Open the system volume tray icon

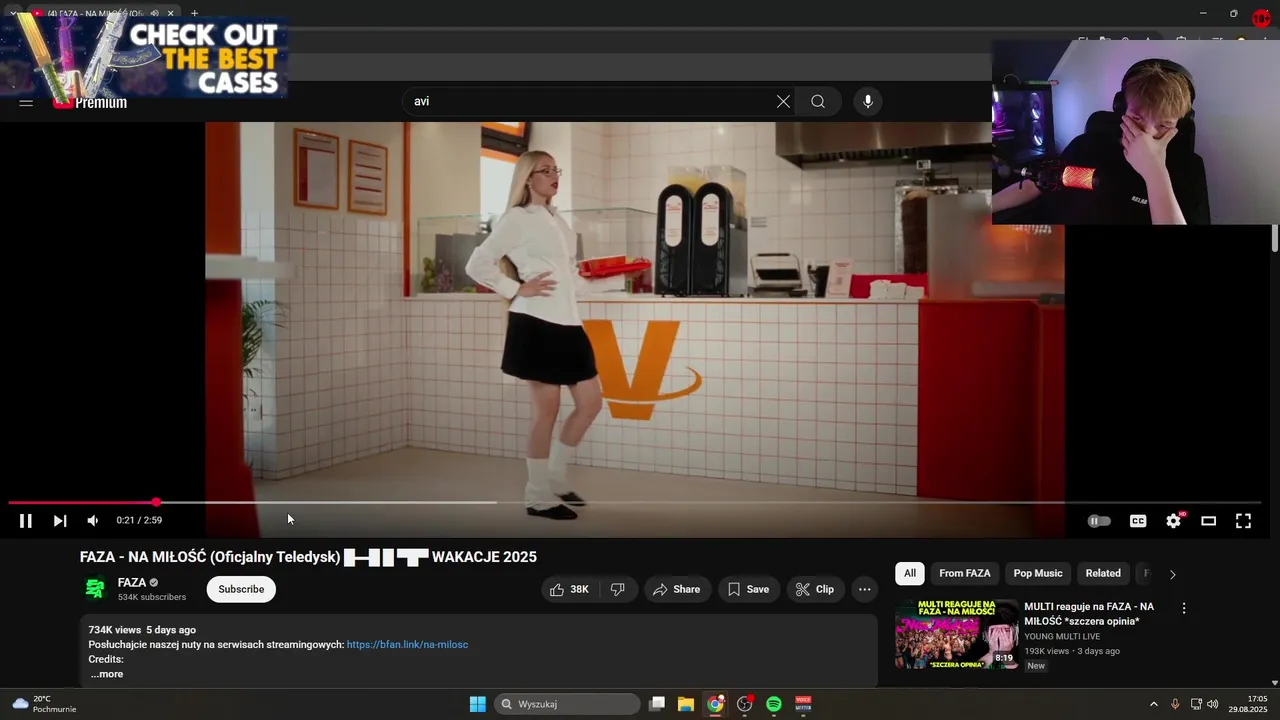1213,704
